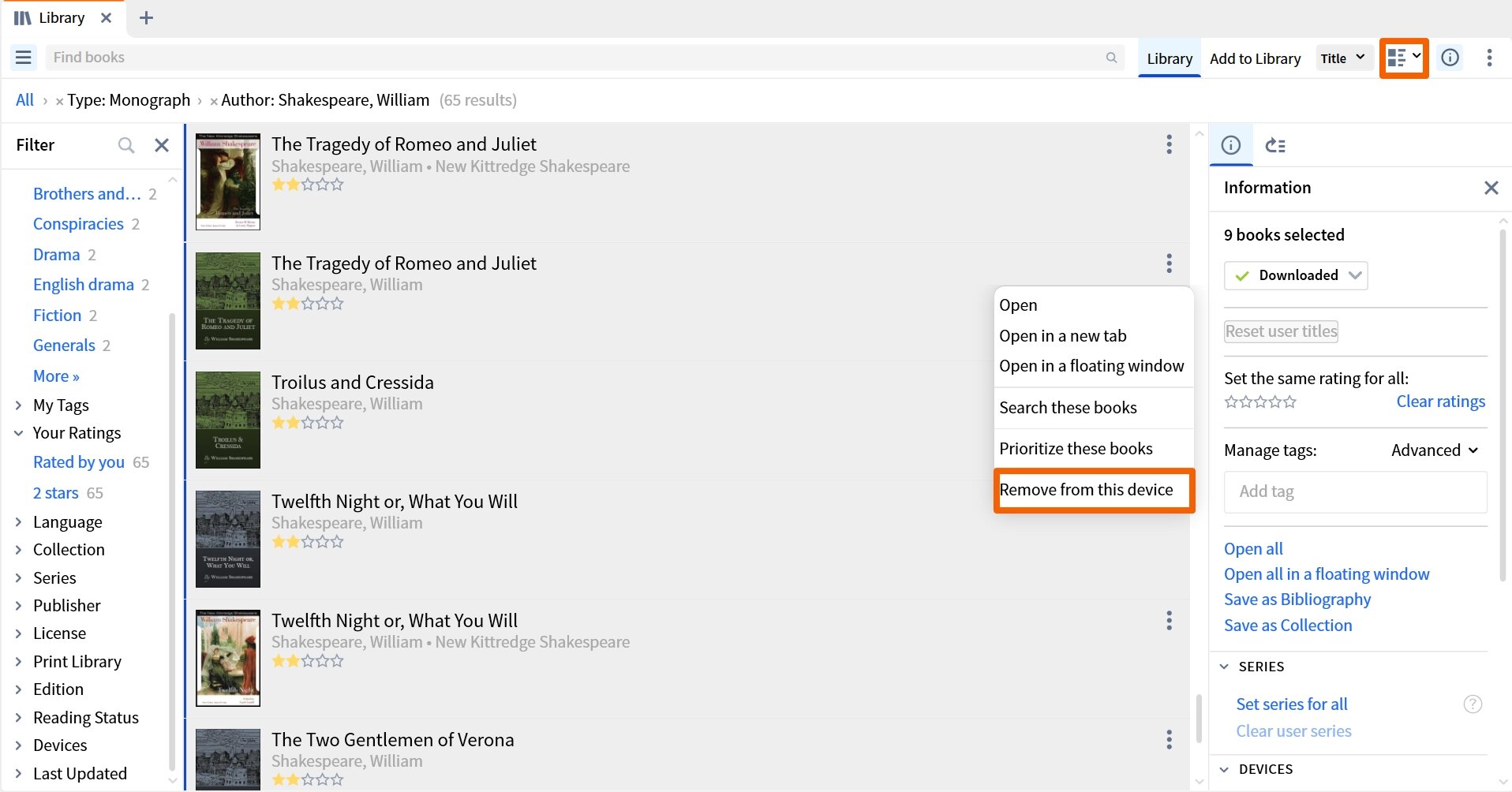The width and height of the screenshot is (1512, 792).
Task: Click rating stars of Troilus and Cressida
Action: pos(308,423)
